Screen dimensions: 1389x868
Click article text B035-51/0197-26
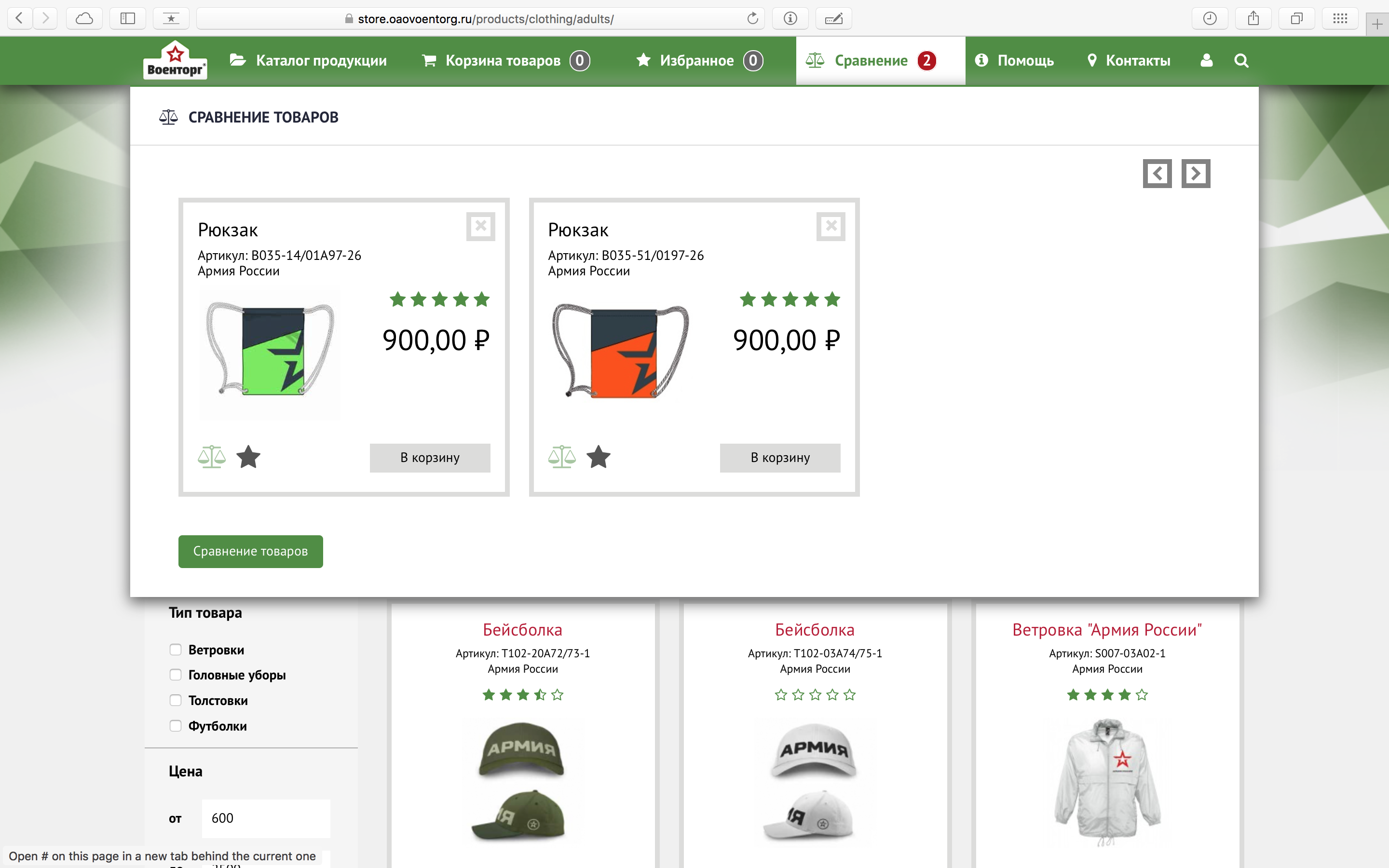point(653,256)
